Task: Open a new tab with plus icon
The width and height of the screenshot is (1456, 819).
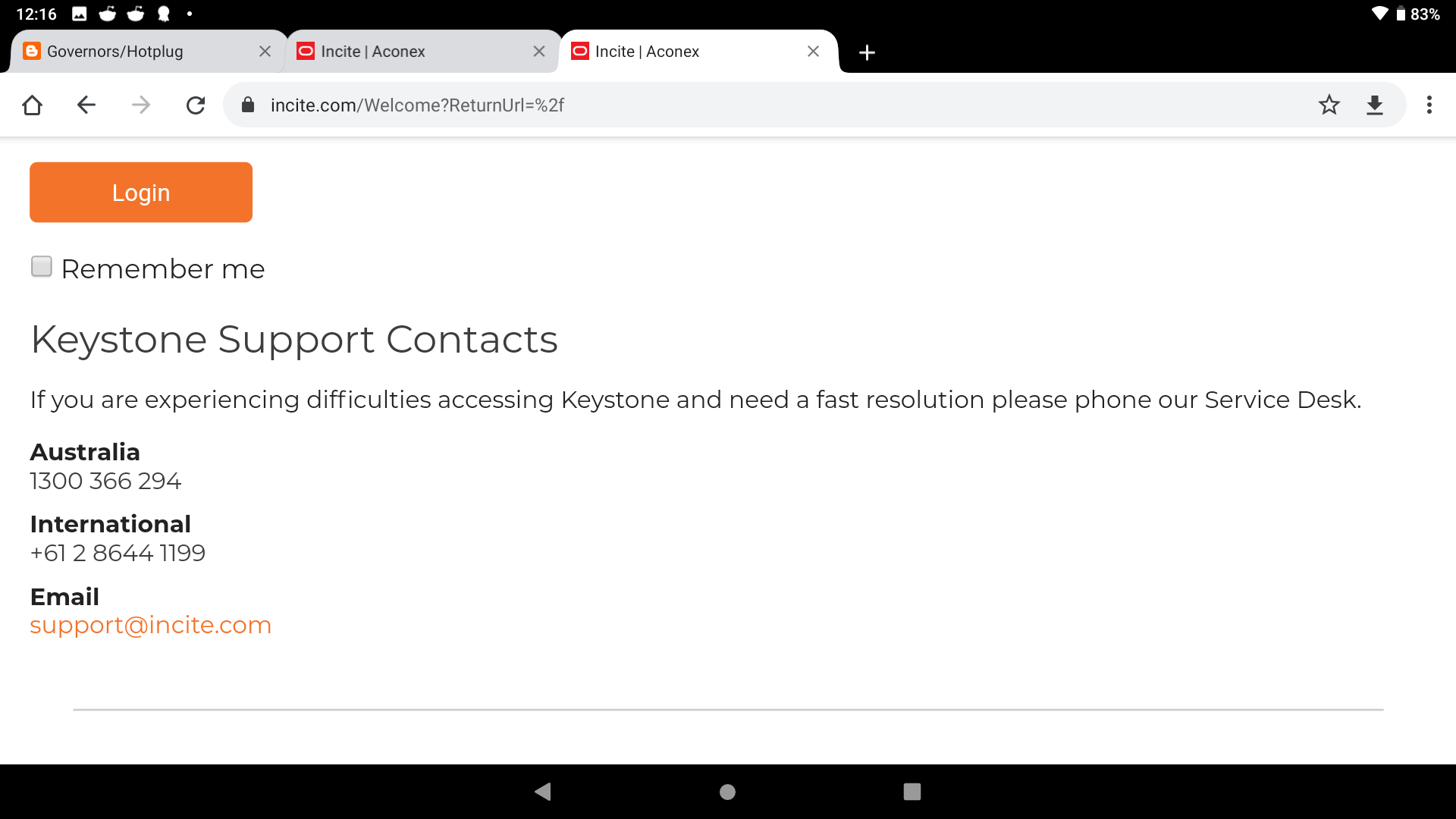Action: coord(867,52)
